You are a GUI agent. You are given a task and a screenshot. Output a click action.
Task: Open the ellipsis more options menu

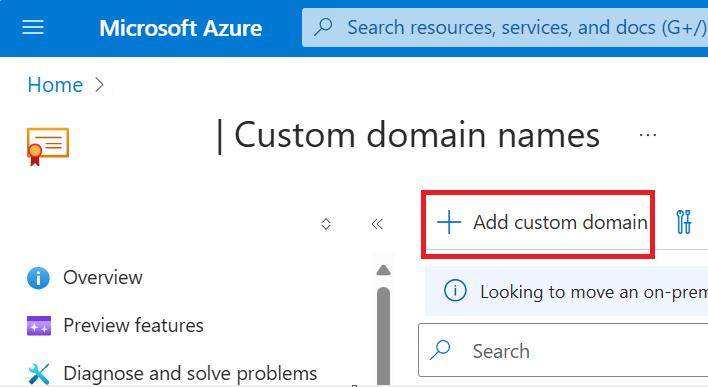[x=648, y=135]
